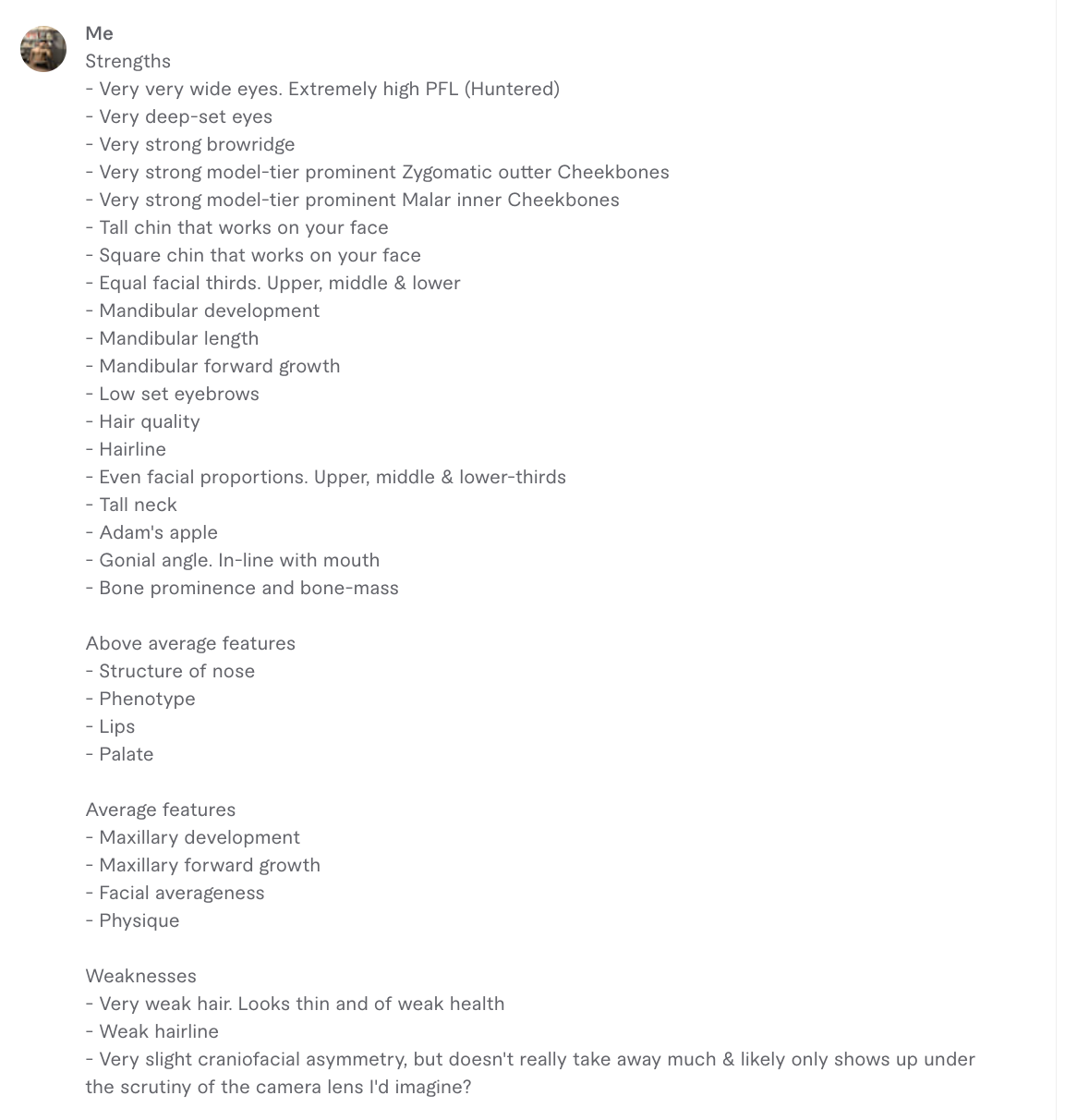Click the "Strengths" heading text
Image resolution: width=1065 pixels, height=1120 pixels.
point(127,61)
